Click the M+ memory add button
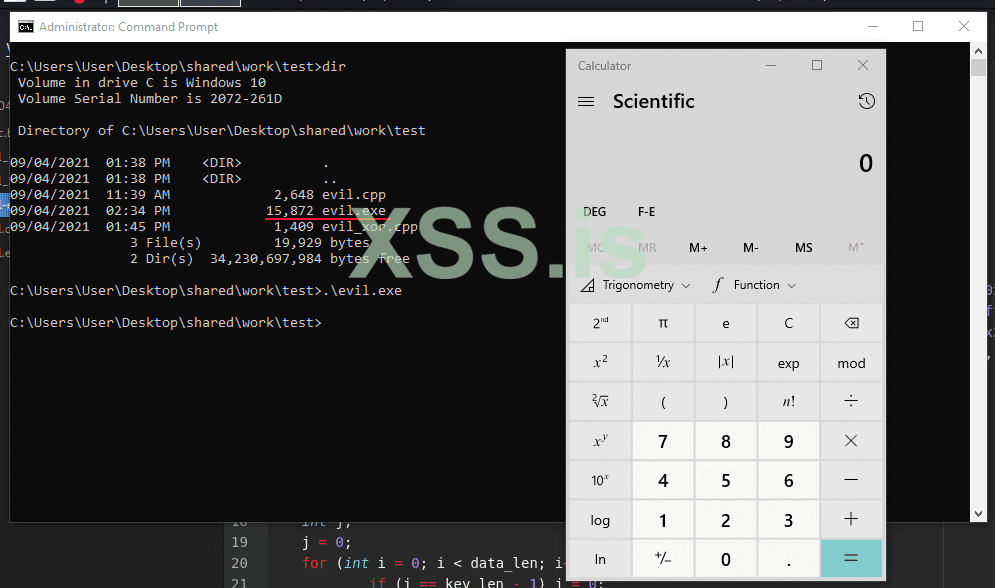This screenshot has height=588, width=995. (x=698, y=248)
